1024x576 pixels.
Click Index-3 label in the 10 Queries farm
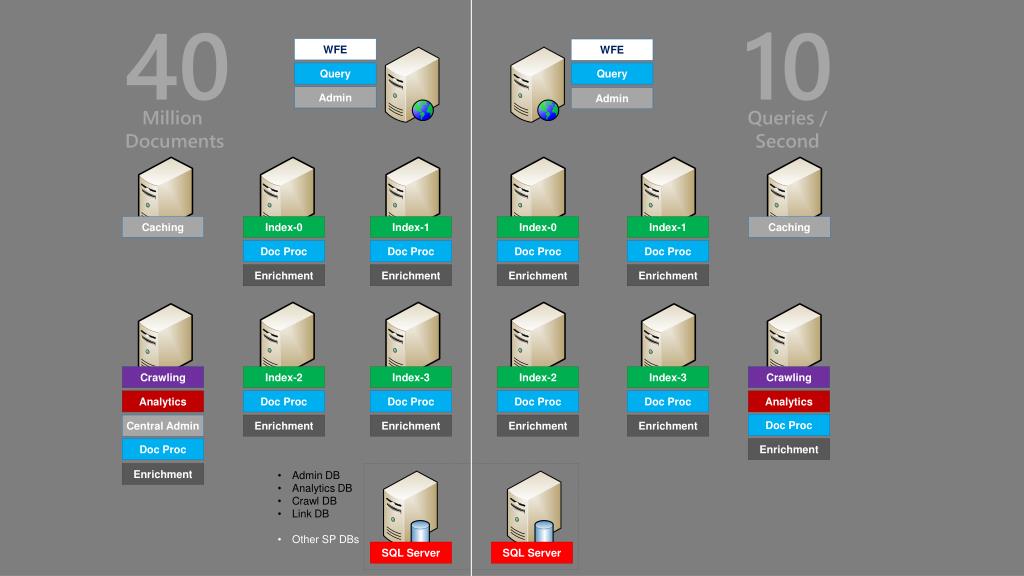tap(667, 377)
